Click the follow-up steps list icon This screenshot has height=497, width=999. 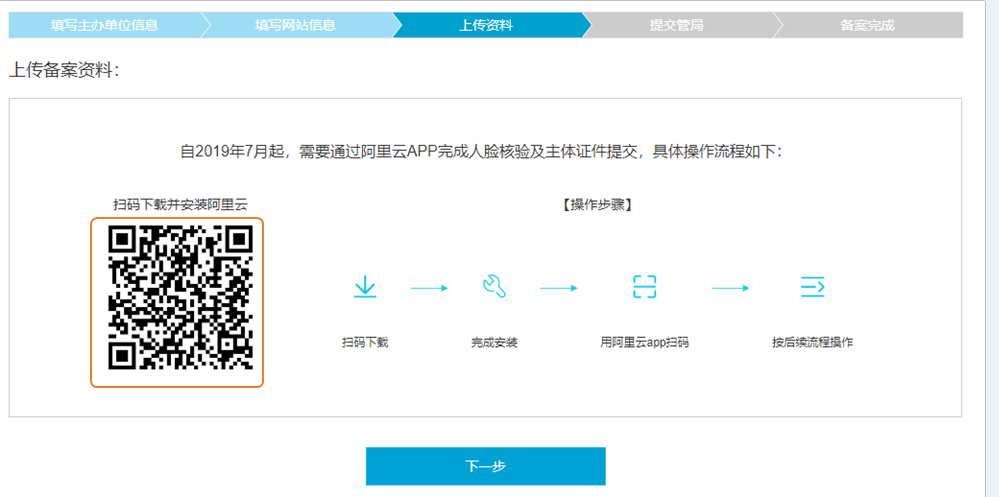813,287
